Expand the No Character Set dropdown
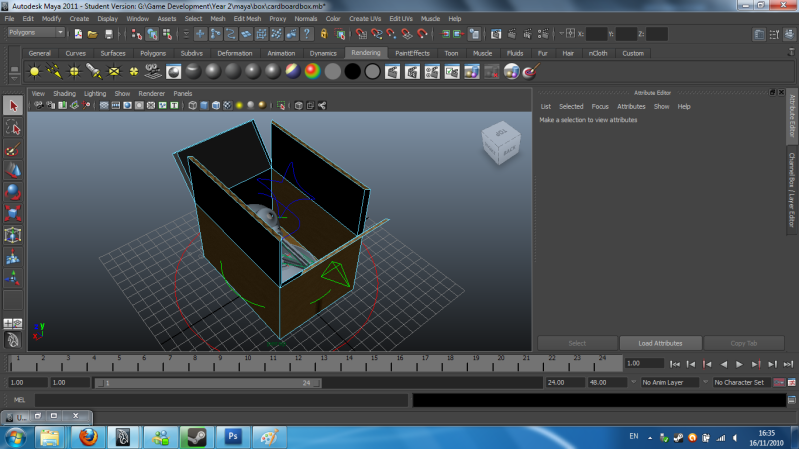This screenshot has width=799, height=449. click(741, 382)
